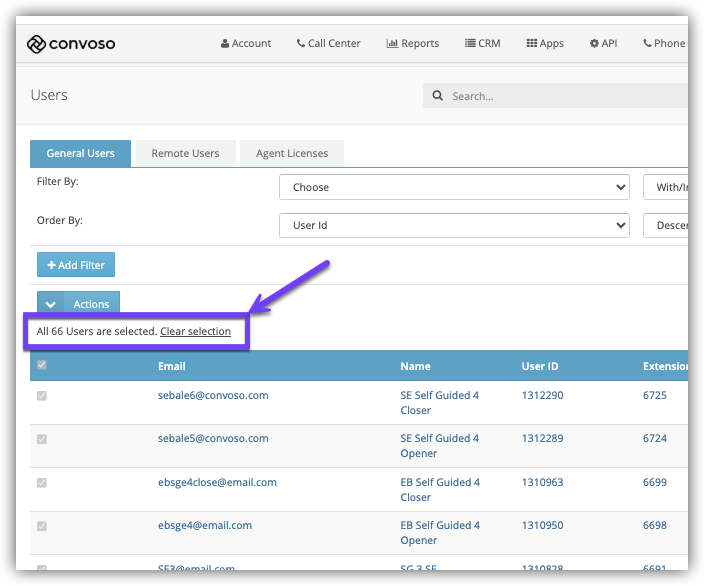The width and height of the screenshot is (704, 586).
Task: Click extension 6699
Action: click(x=655, y=482)
